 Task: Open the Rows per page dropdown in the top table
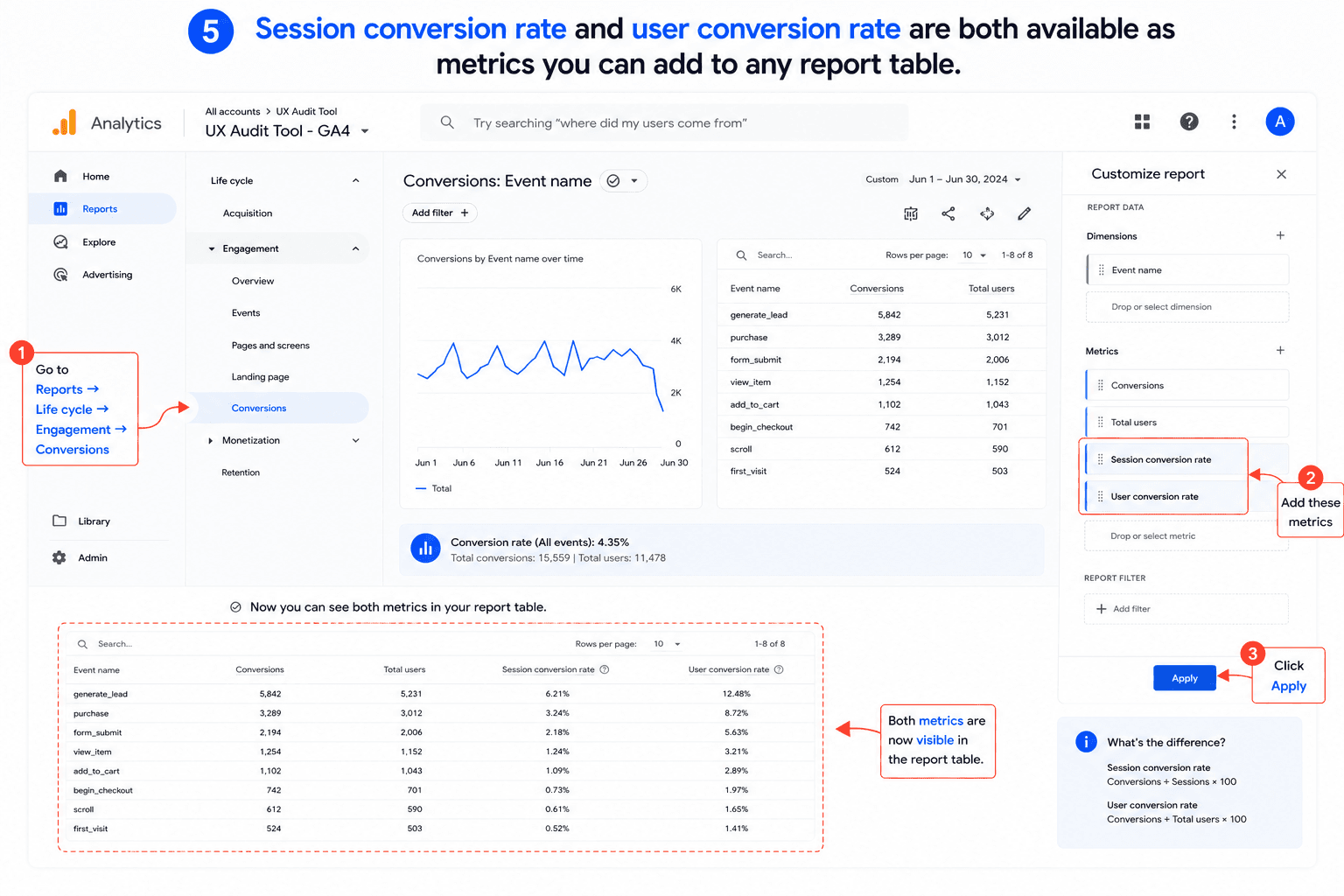(x=974, y=255)
